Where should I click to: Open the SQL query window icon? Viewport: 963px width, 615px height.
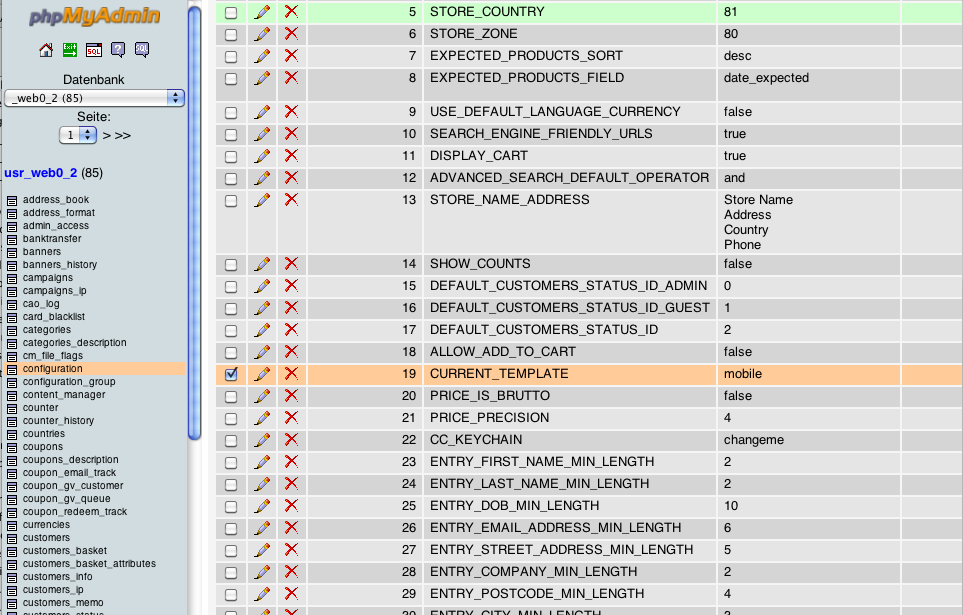[x=94, y=50]
